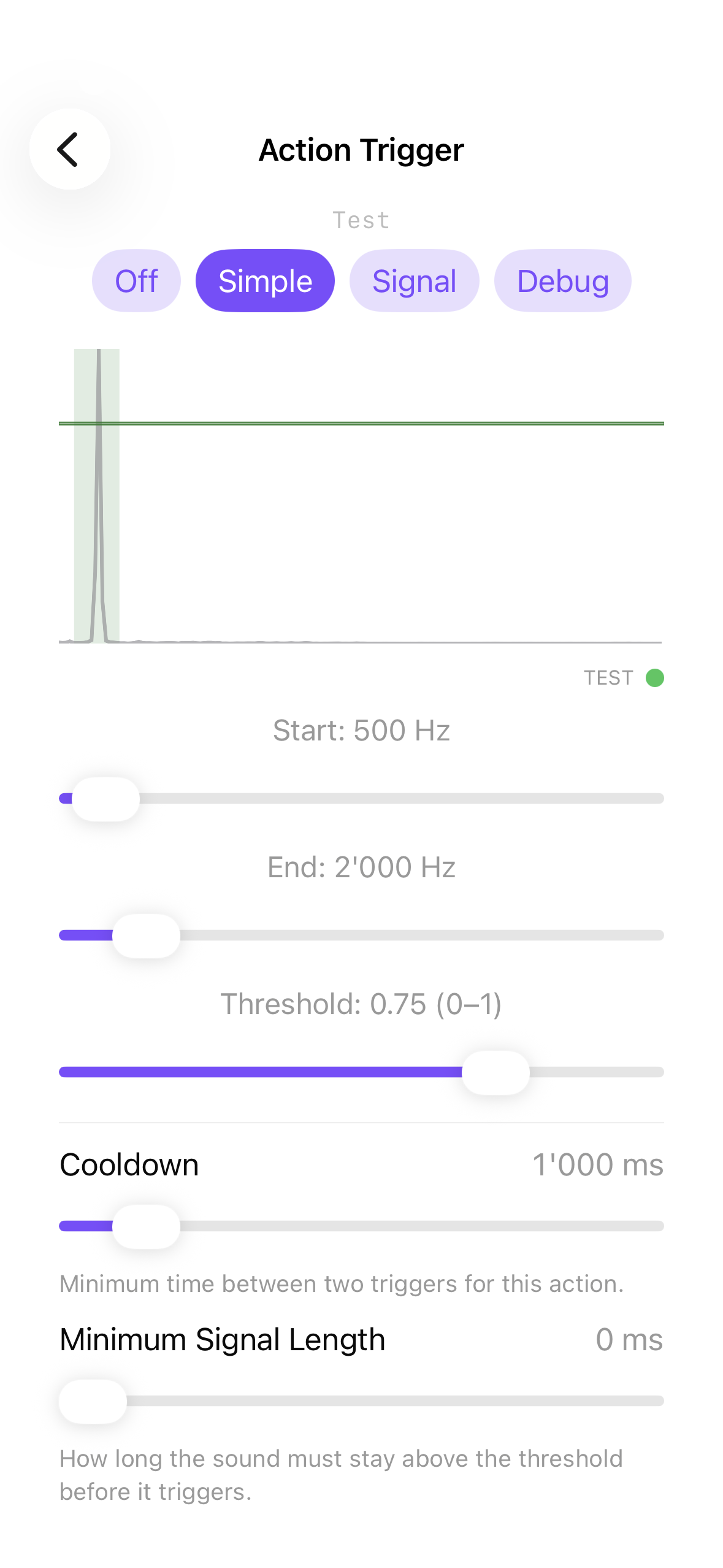This screenshot has width=723, height=1568.
Task: Tap the End: 2'000 Hz label
Action: (361, 867)
